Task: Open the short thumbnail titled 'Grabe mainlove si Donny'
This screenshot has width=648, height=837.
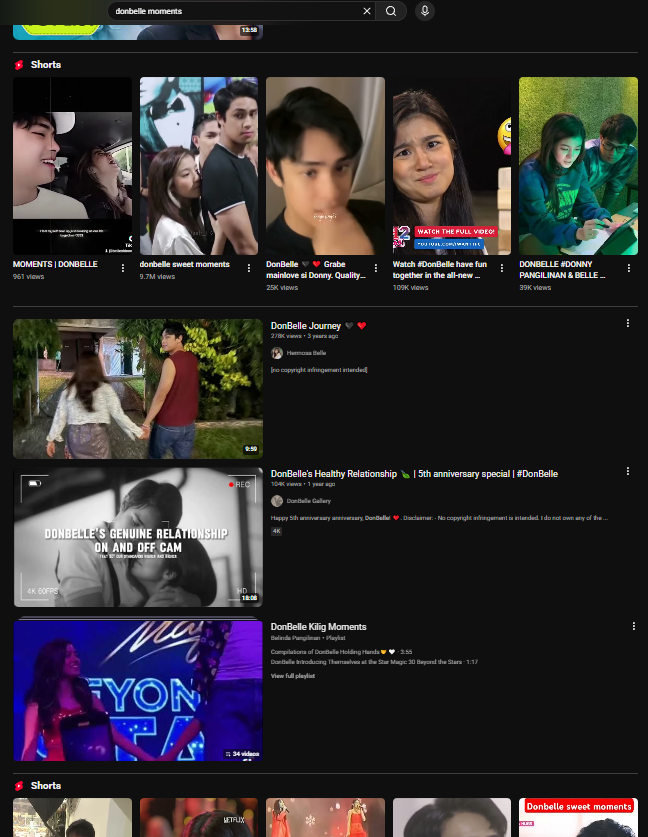Action: [x=325, y=166]
